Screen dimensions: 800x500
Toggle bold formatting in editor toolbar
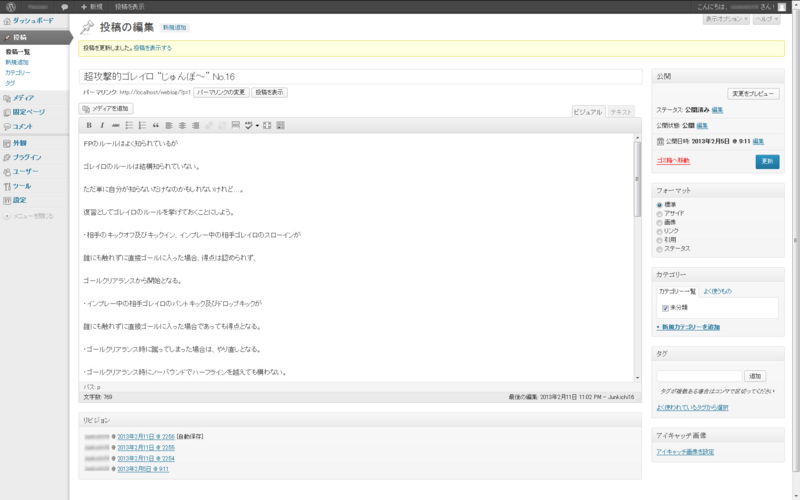click(x=89, y=126)
